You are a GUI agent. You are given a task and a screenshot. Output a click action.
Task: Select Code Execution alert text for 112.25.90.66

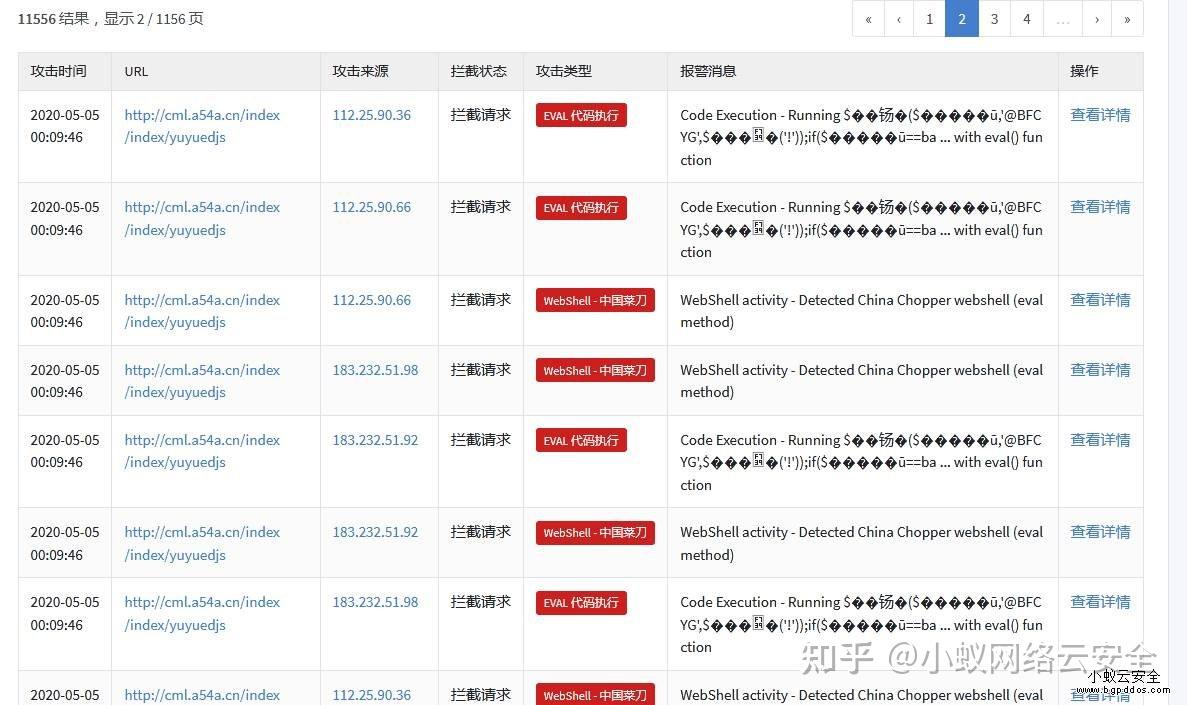point(861,229)
